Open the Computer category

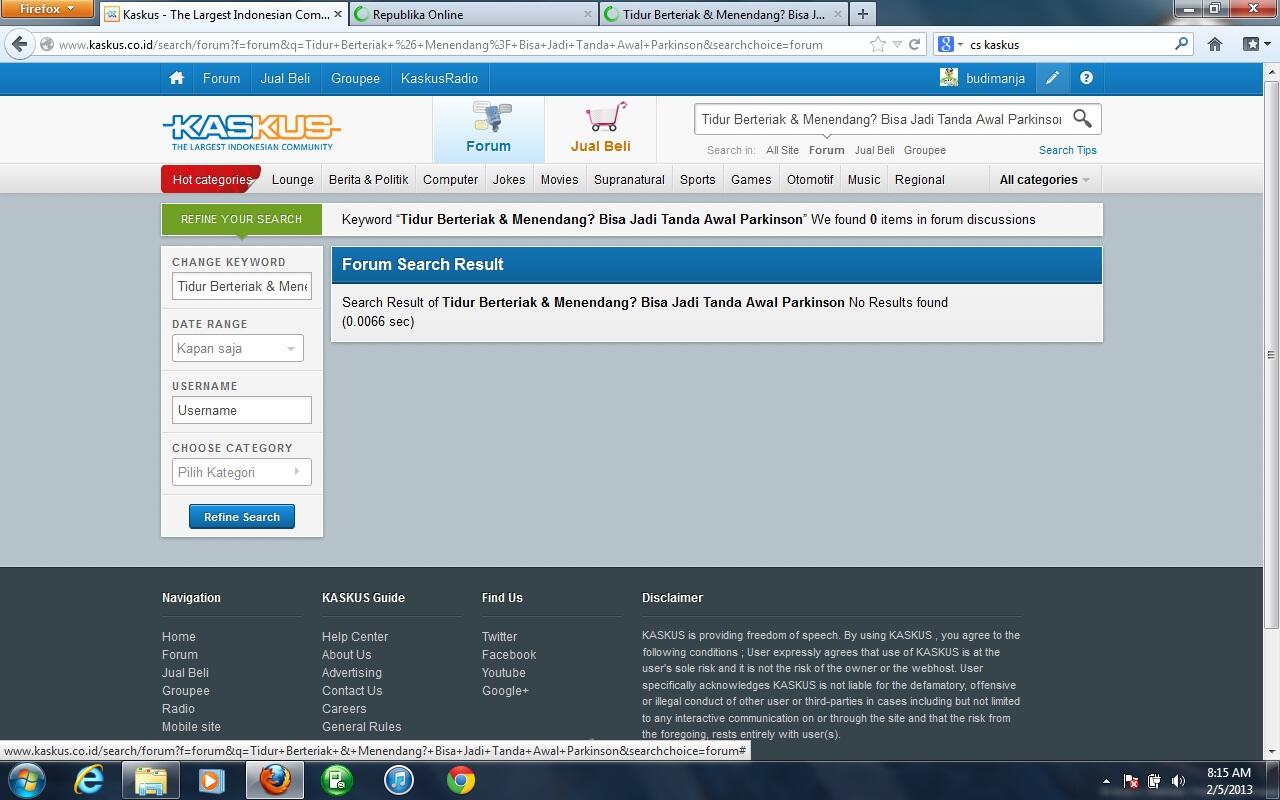(450, 180)
